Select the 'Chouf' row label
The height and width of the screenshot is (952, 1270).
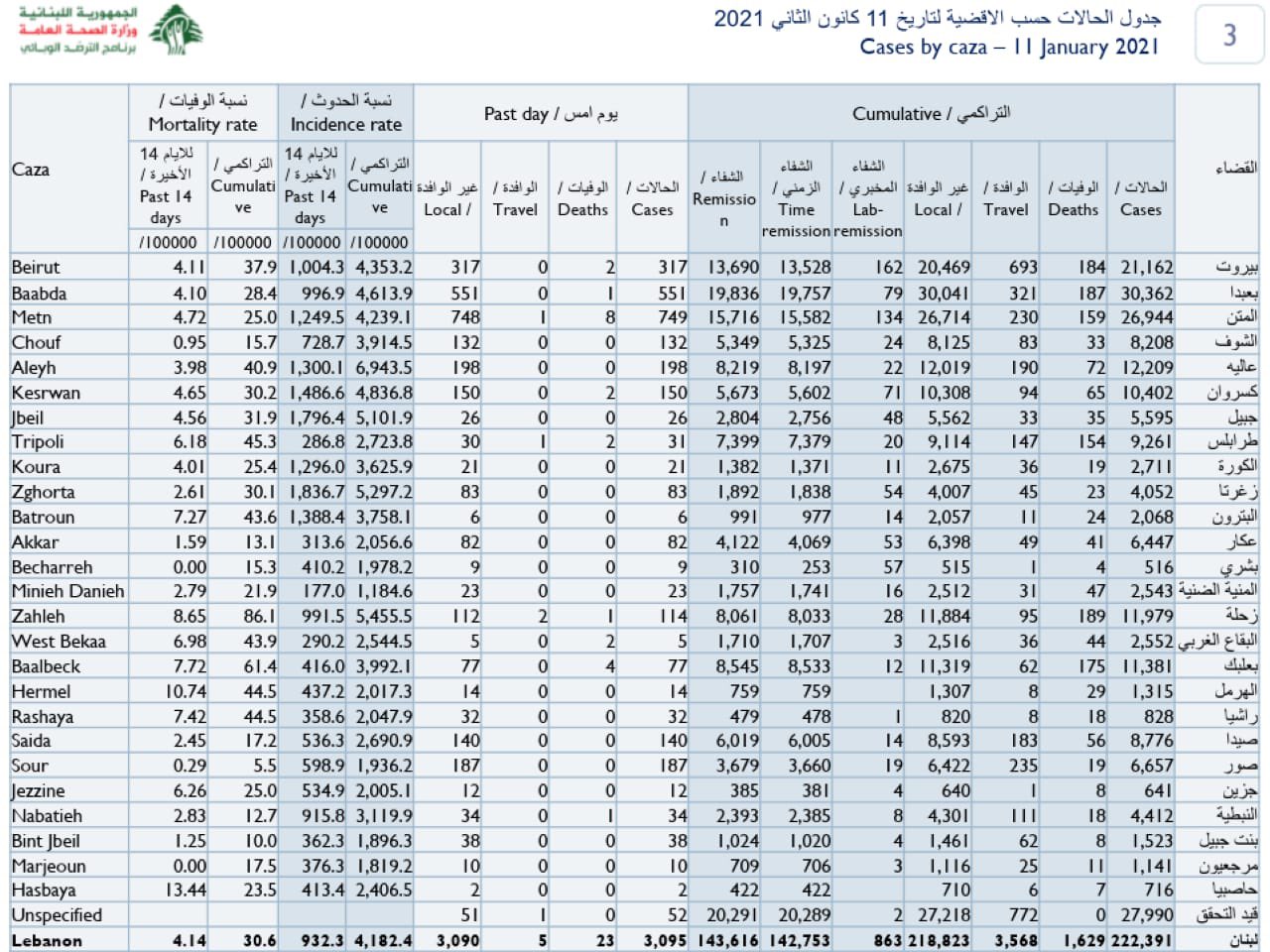coord(37,342)
